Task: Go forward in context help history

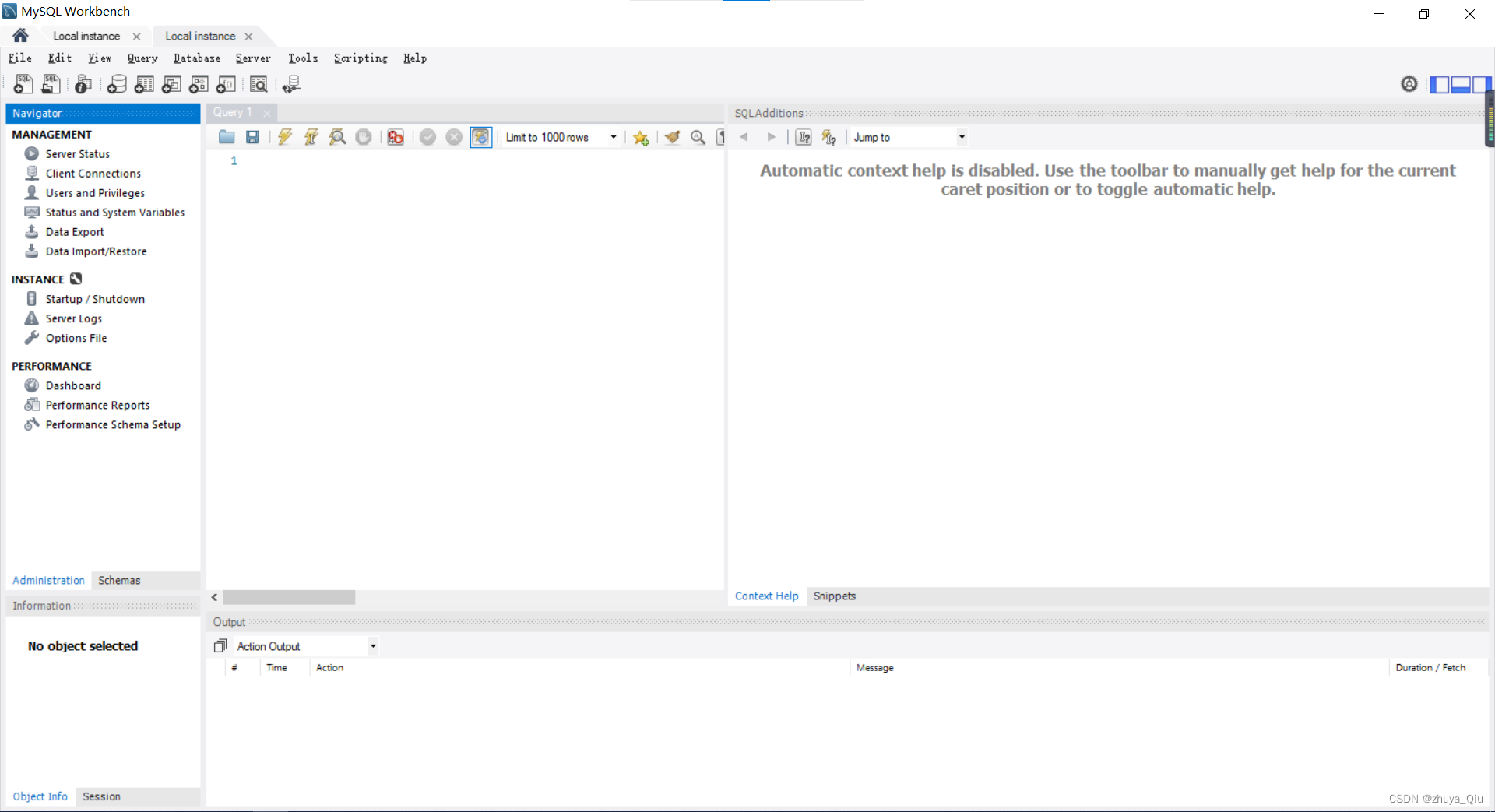Action: pos(771,137)
